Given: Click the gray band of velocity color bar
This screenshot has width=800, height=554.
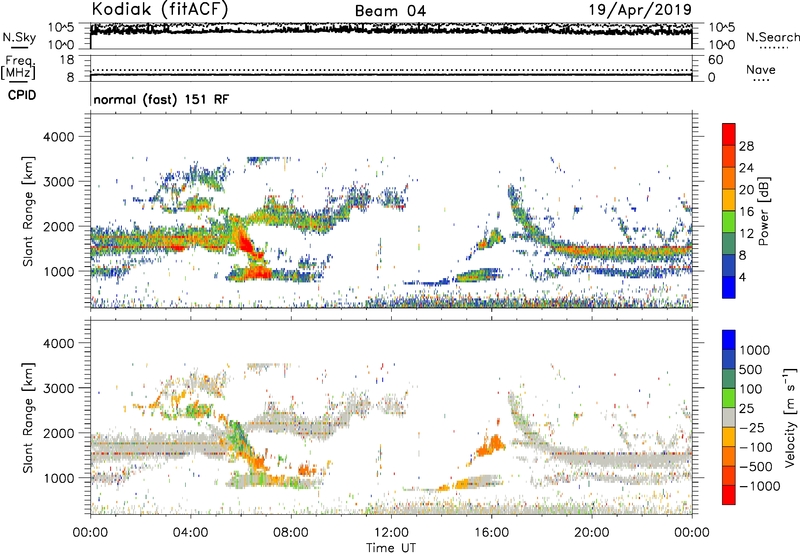Looking at the screenshot, I should 729,418.
